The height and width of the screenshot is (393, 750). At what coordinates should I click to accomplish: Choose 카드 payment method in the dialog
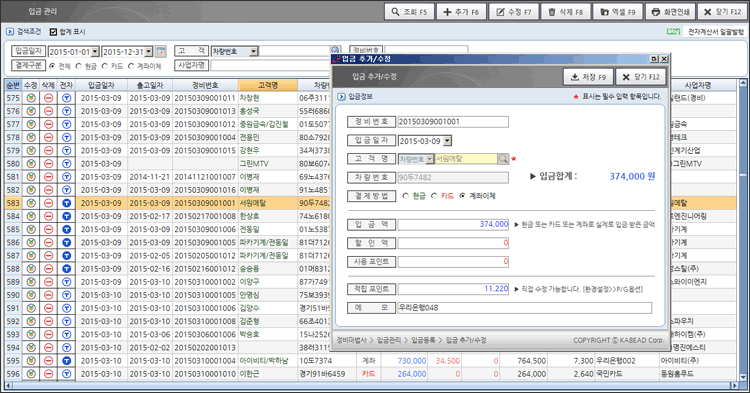[434, 196]
